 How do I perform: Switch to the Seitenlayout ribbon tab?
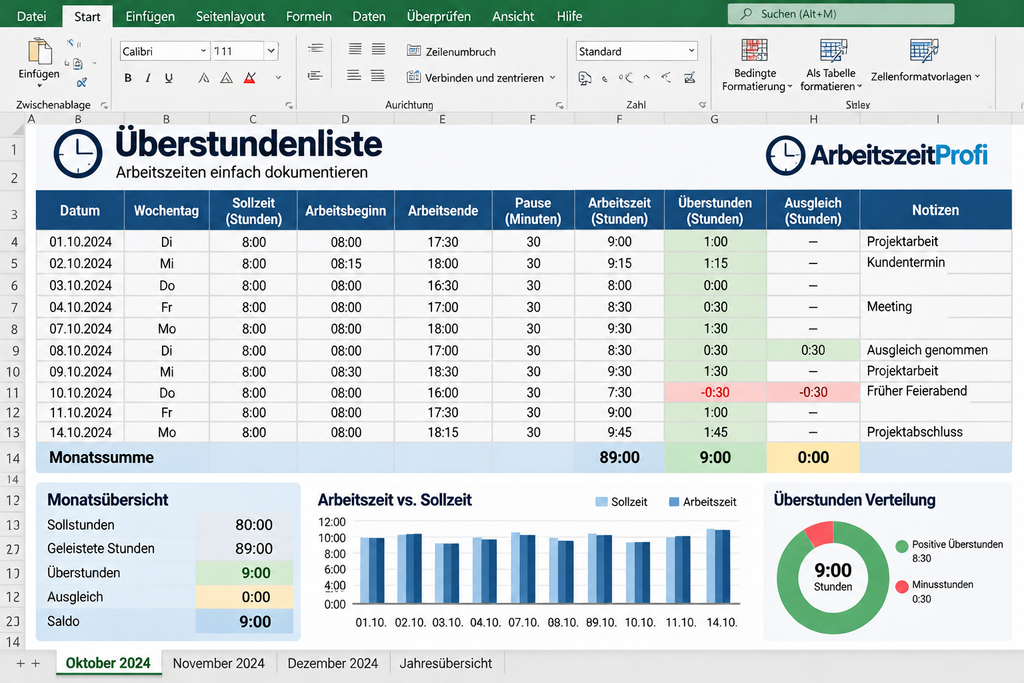230,16
